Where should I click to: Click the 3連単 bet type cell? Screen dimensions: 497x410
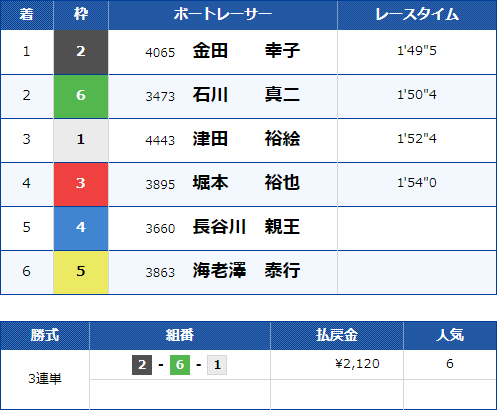pyautogui.click(x=45, y=379)
